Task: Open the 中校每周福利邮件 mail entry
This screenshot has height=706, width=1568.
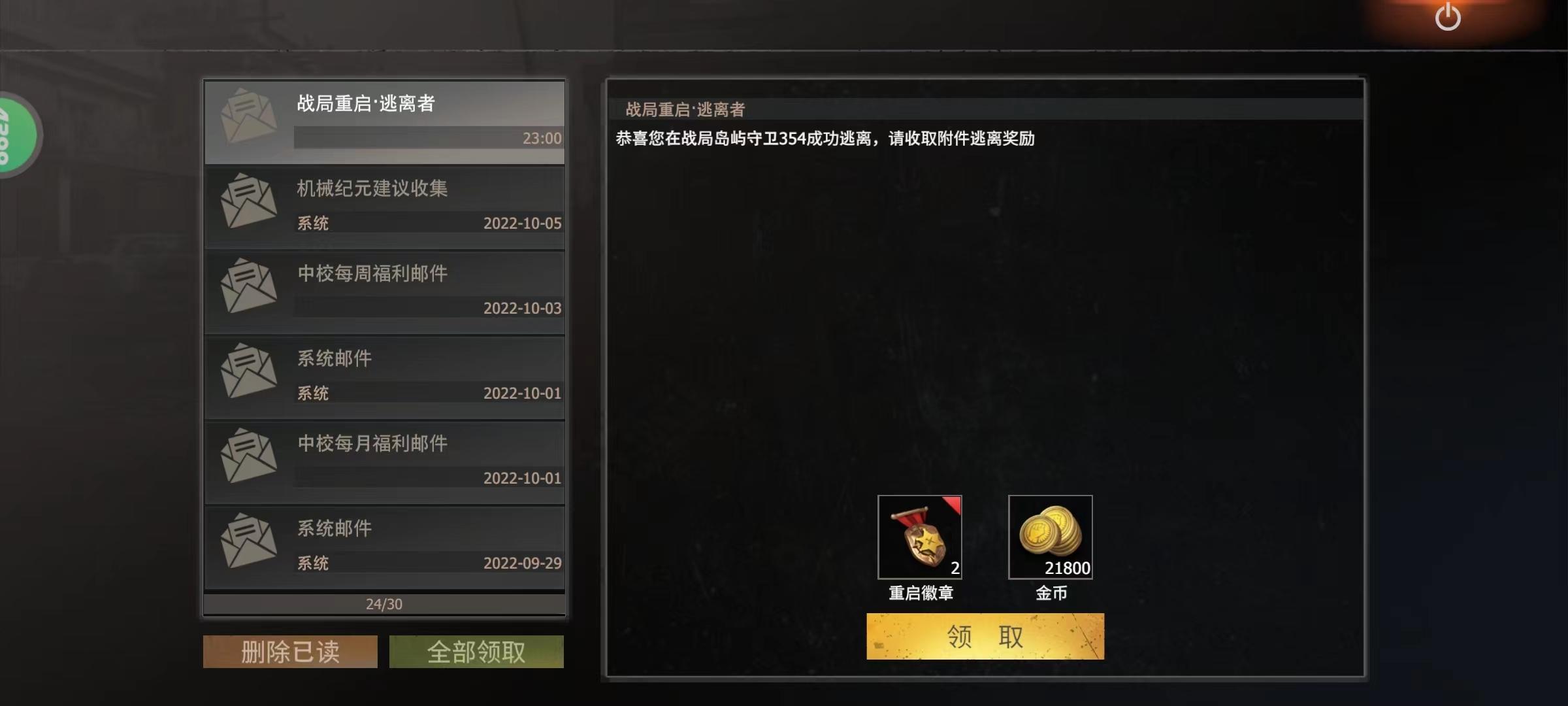Action: point(385,292)
